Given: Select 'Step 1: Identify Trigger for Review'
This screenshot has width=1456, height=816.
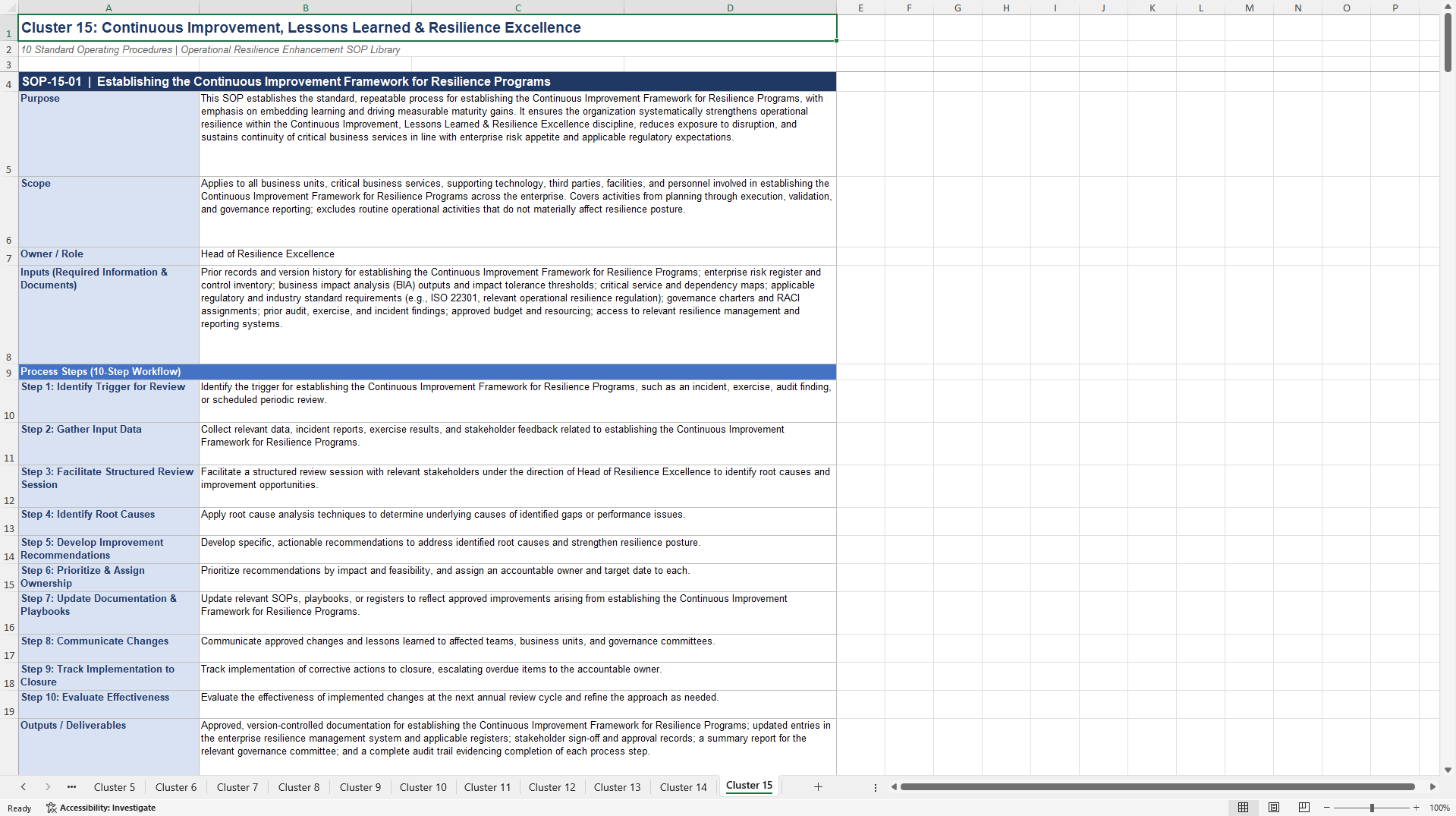Looking at the screenshot, I should [x=108, y=401].
